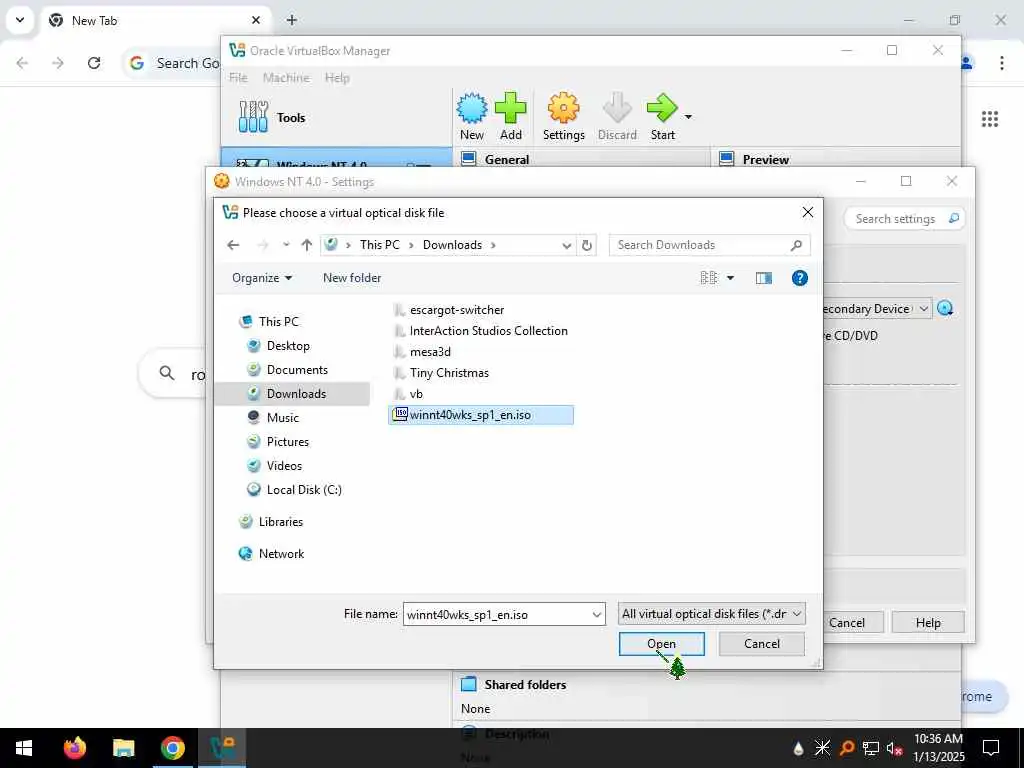Go back in the file dialog

(x=233, y=245)
